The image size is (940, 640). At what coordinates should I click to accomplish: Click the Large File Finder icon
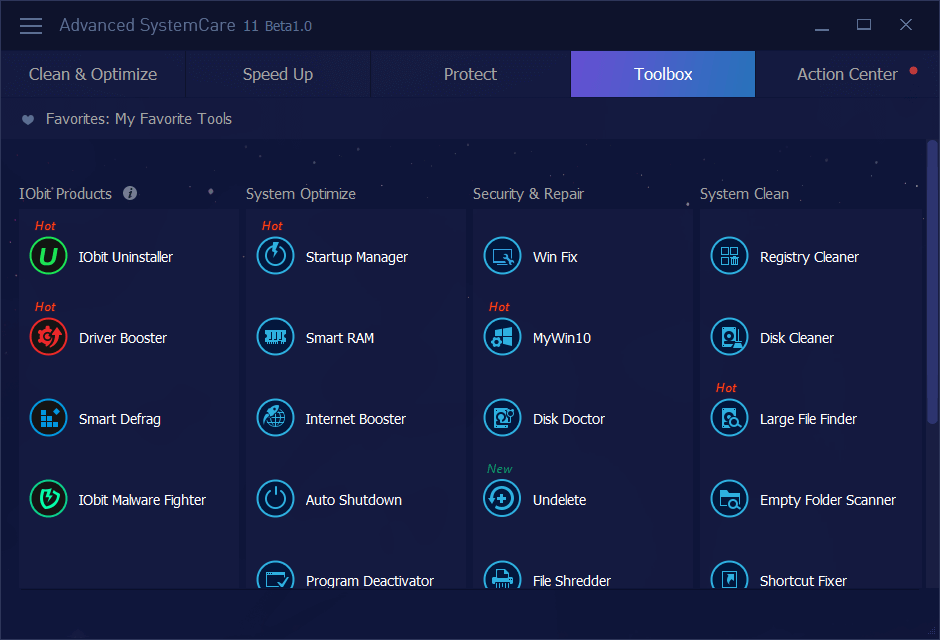coord(730,418)
